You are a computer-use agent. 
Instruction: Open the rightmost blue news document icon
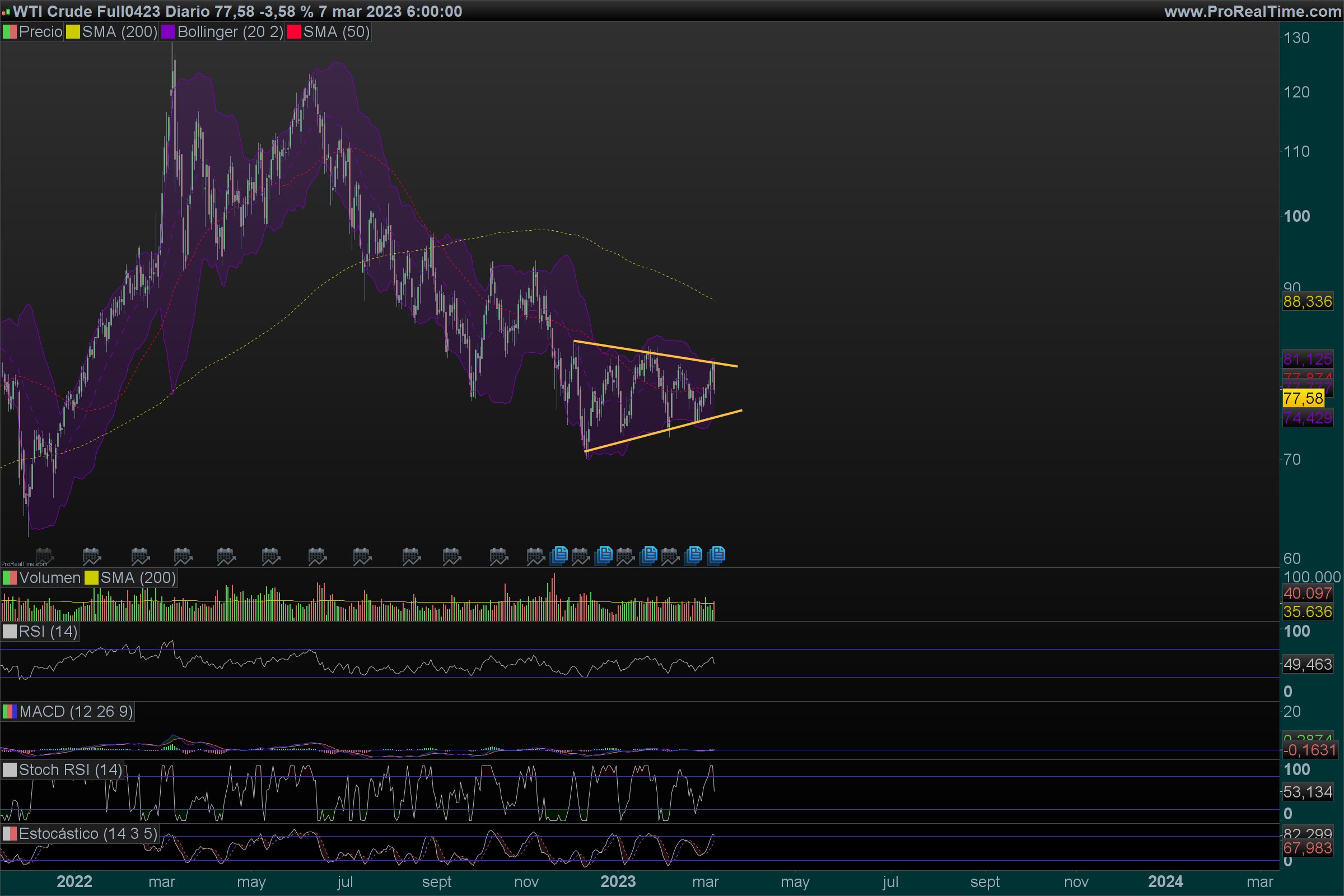[x=717, y=554]
